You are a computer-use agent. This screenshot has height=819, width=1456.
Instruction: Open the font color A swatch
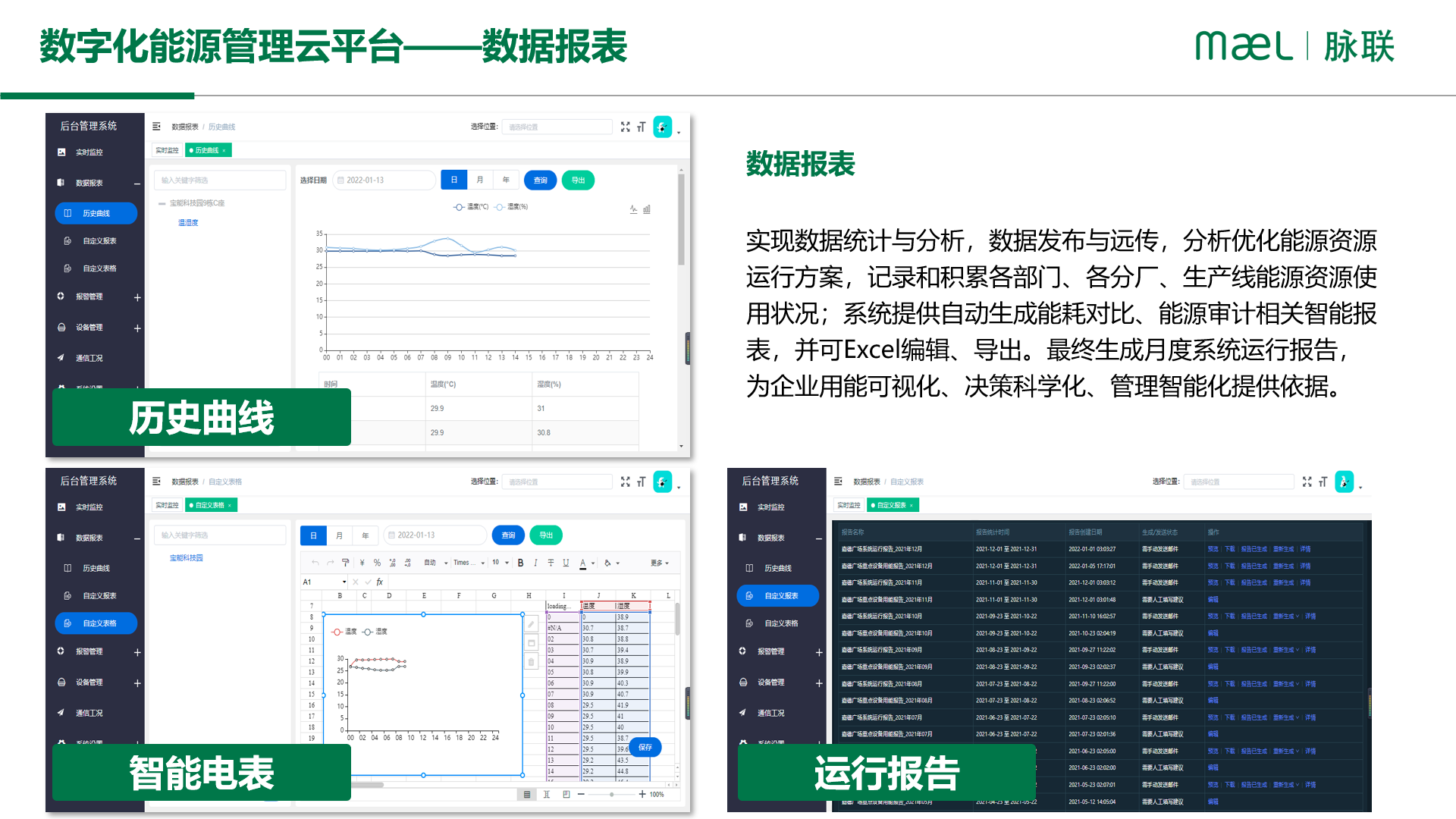click(582, 563)
